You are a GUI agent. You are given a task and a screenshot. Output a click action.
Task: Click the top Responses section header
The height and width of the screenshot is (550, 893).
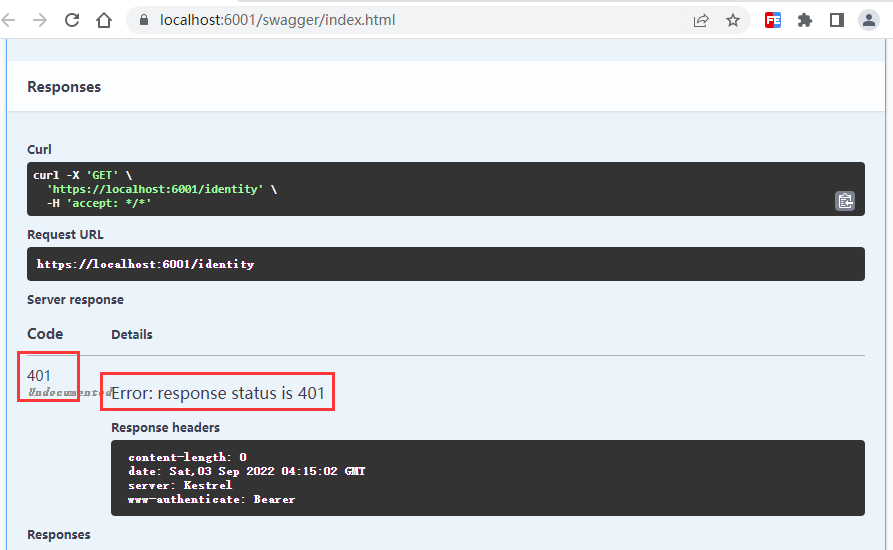pos(64,87)
